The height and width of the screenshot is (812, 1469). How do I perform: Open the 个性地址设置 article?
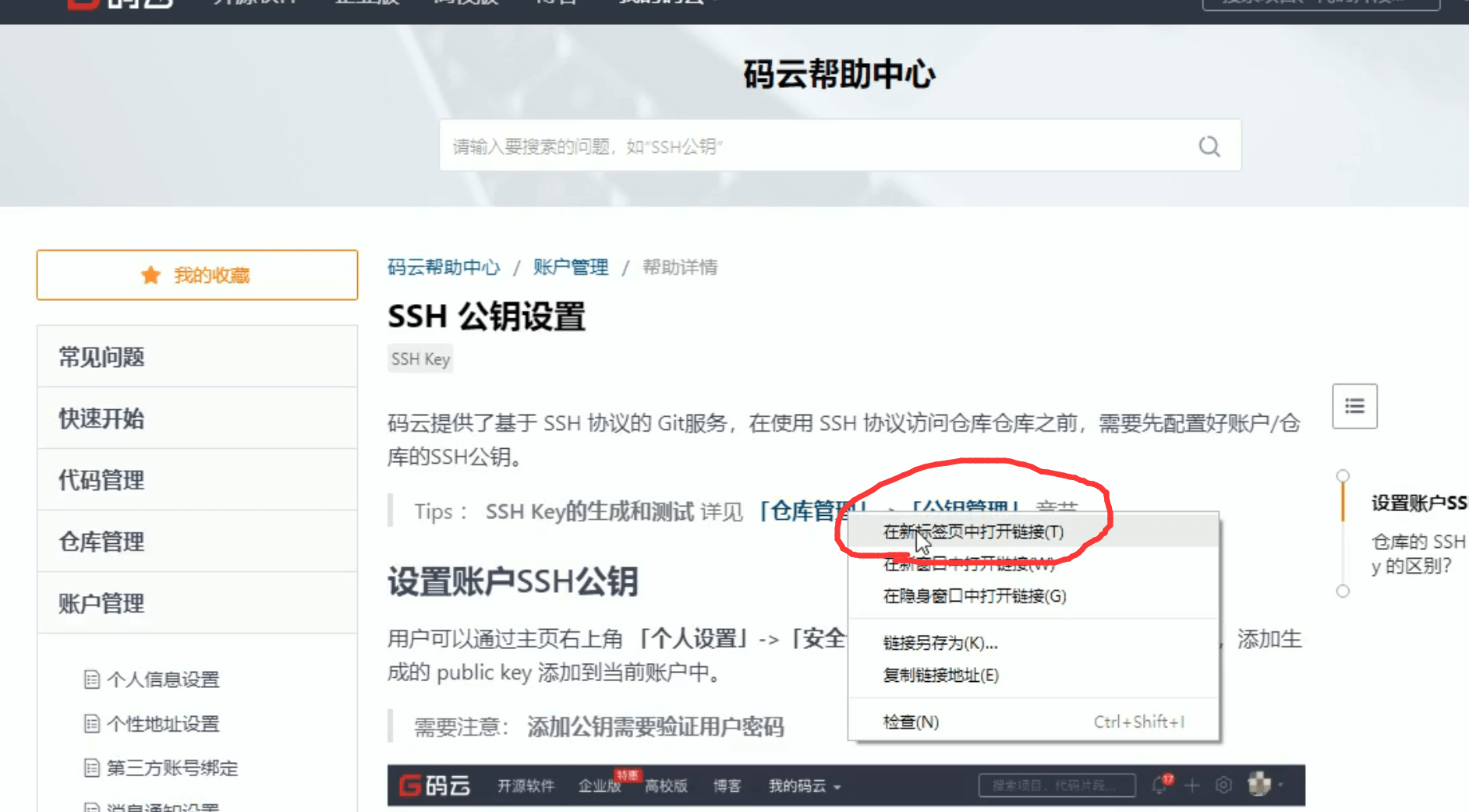point(163,724)
